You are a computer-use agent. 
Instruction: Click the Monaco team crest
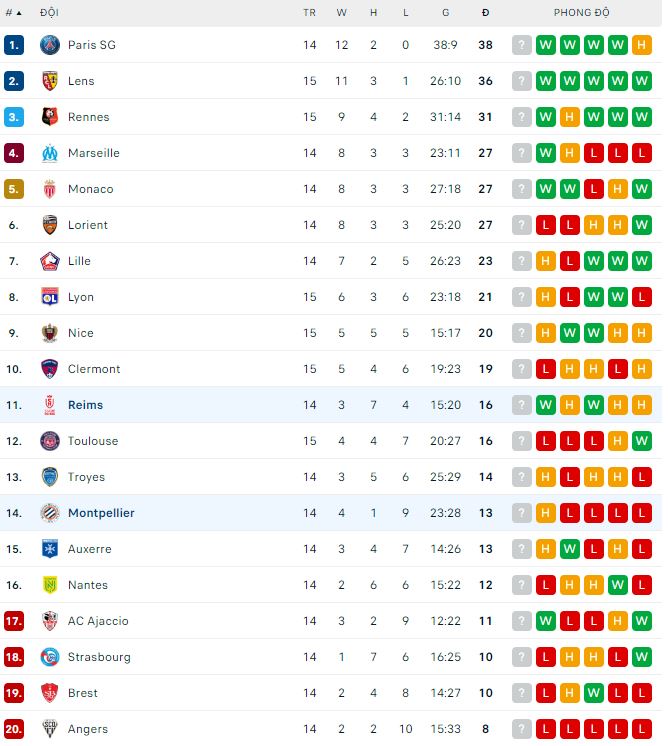(50, 189)
